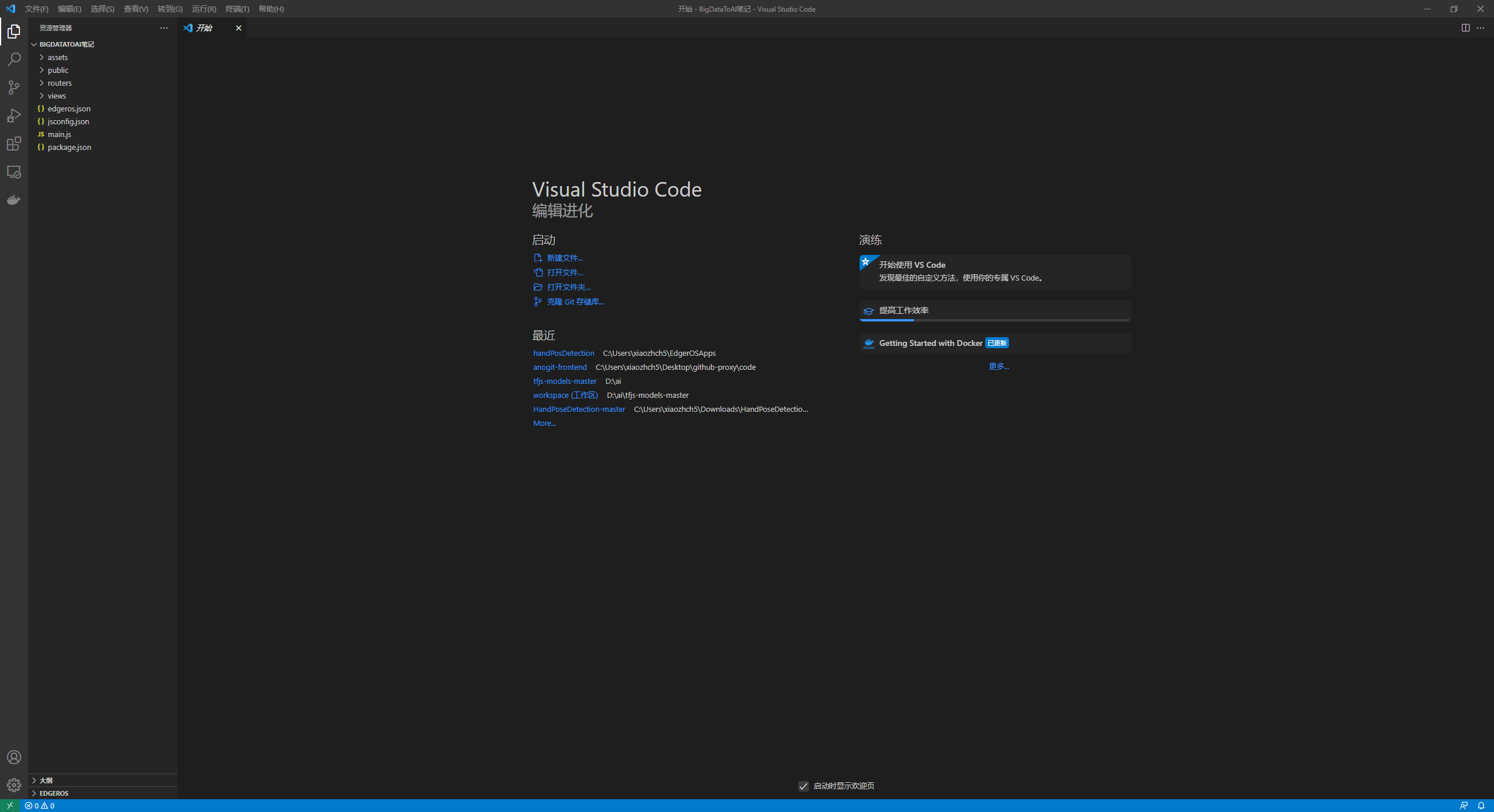Image resolution: width=1494 pixels, height=812 pixels.
Task: Open recent project tfjs-models-master
Action: [x=564, y=381]
